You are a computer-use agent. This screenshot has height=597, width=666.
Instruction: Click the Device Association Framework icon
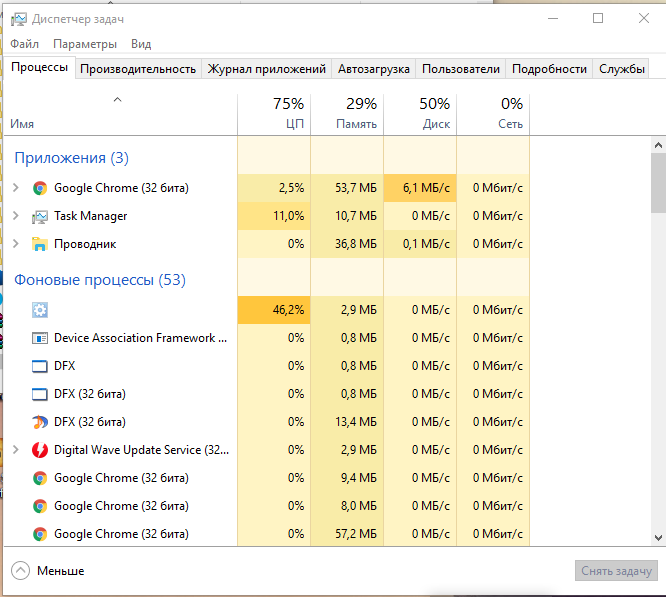click(40, 338)
